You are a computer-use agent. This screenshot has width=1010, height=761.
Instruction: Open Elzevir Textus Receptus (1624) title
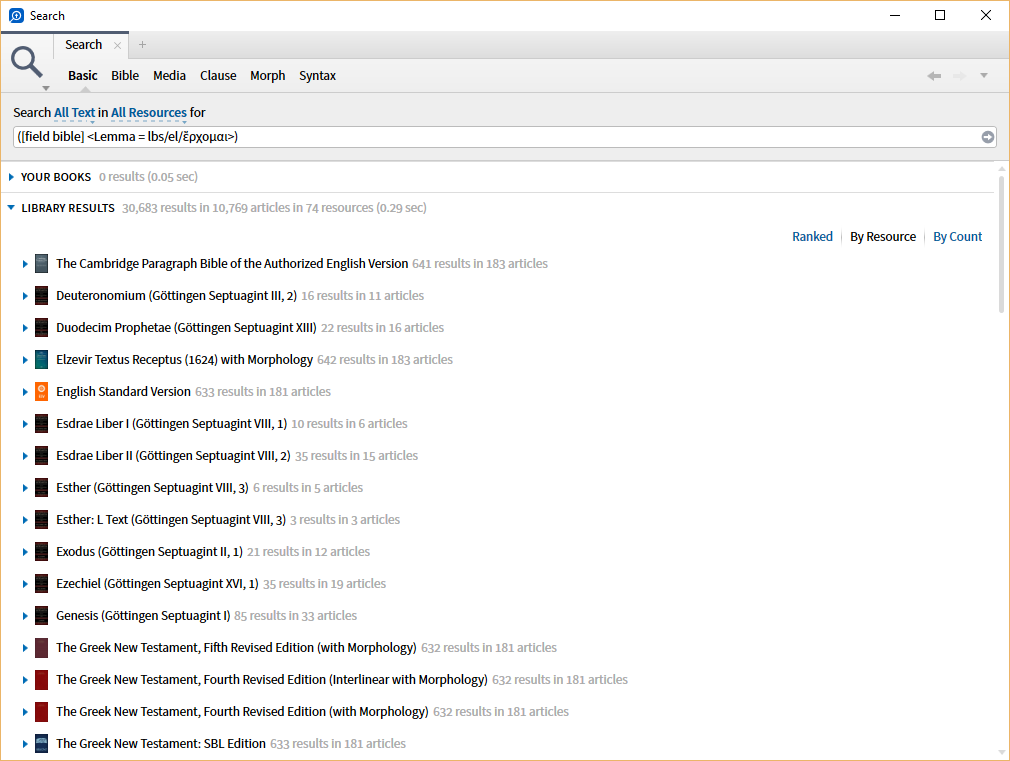tap(184, 360)
